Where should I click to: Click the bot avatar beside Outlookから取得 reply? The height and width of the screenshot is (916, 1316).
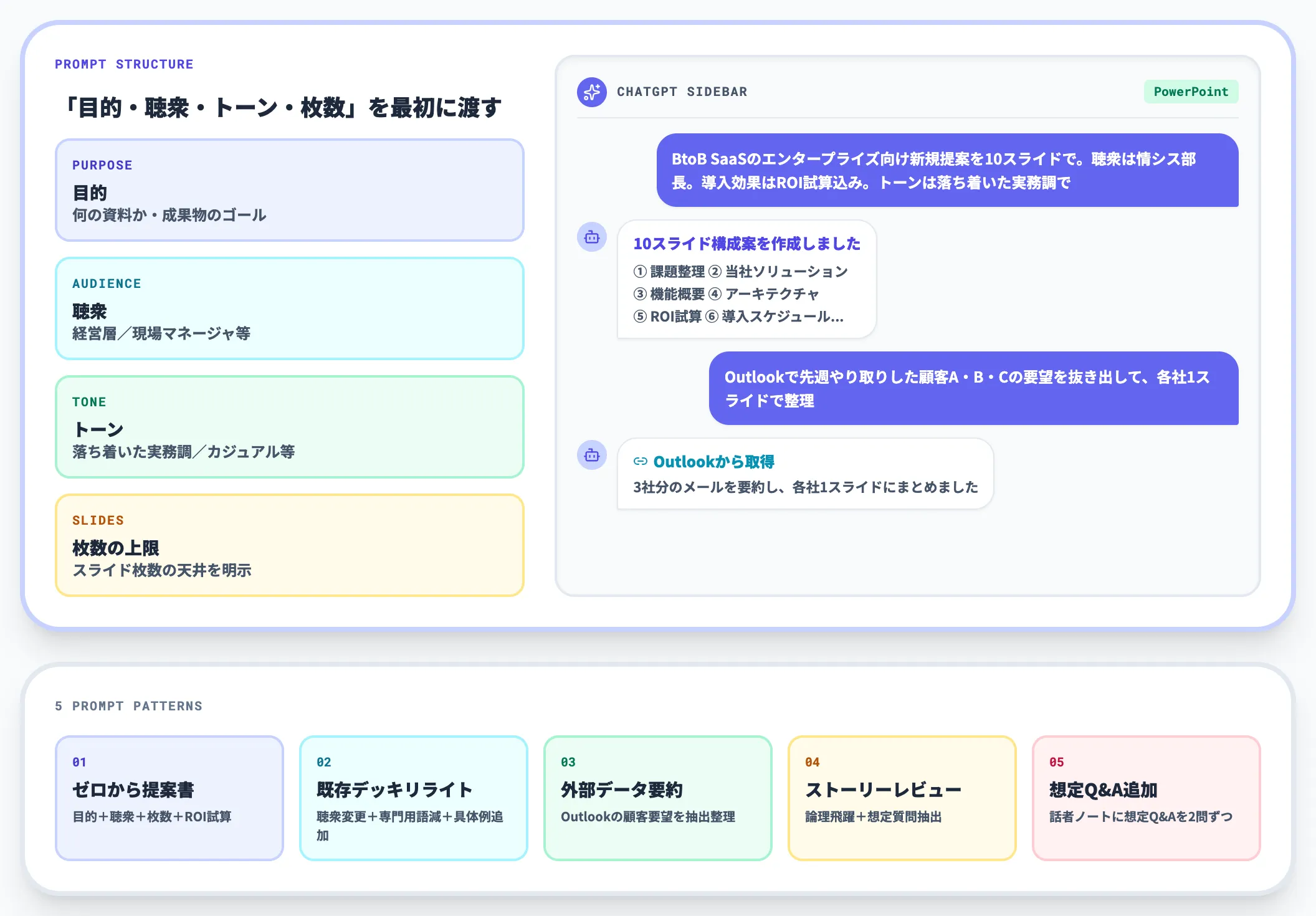(x=591, y=455)
